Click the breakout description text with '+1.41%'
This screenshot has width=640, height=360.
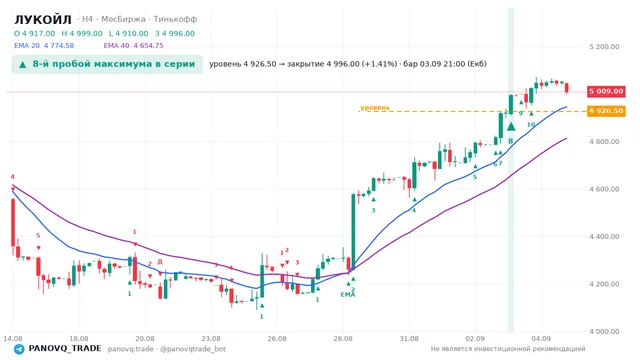click(348, 64)
